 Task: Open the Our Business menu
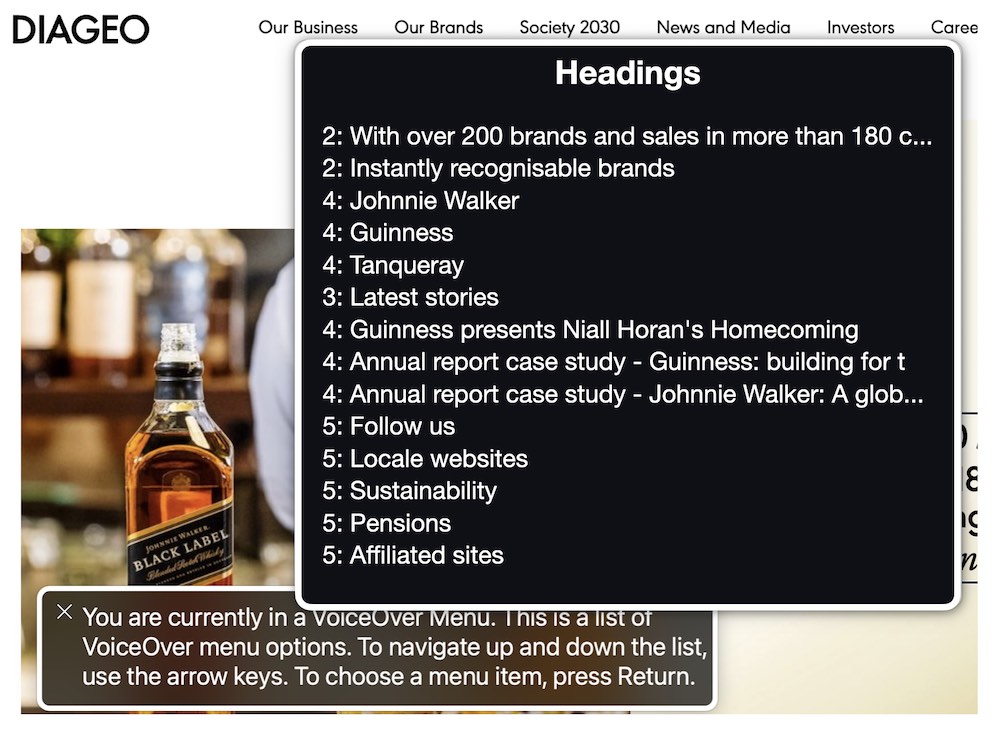pos(307,27)
